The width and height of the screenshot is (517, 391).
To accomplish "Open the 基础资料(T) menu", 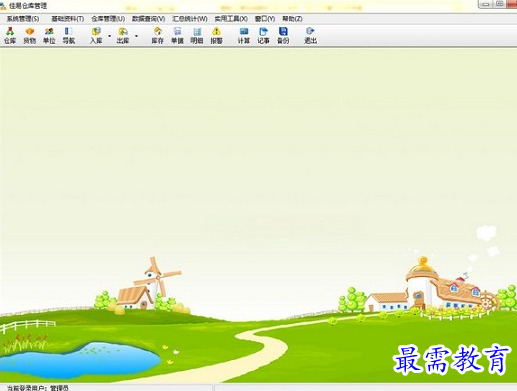I will 67,19.
